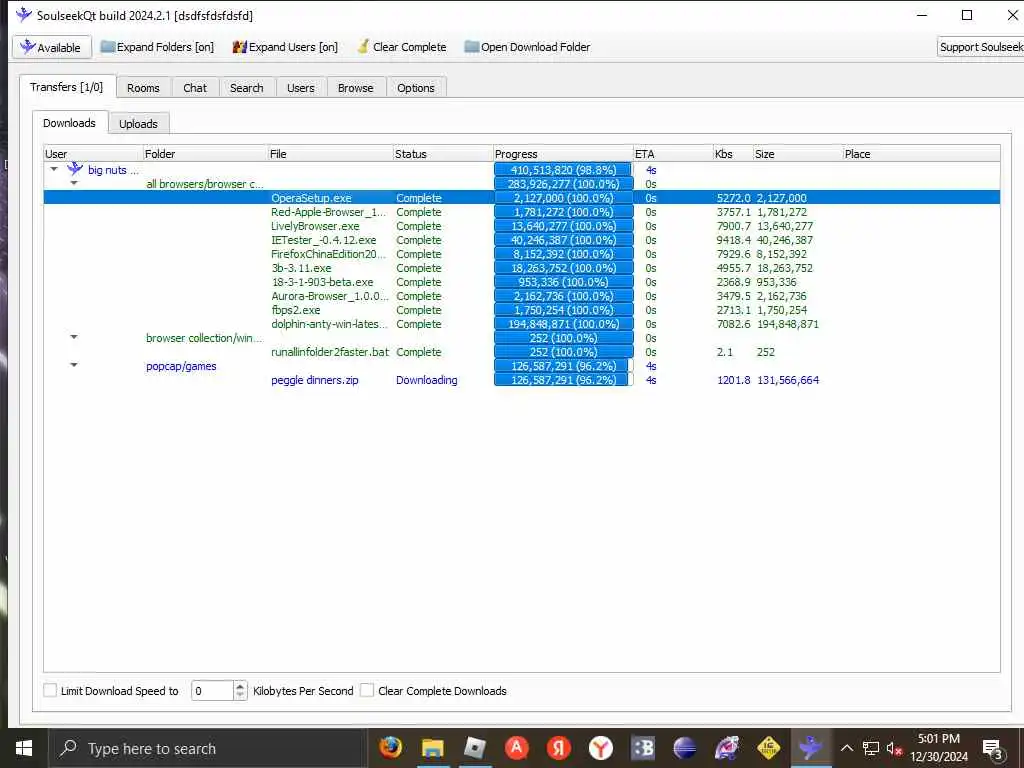Sort by the Kbs column header
This screenshot has width=1024, height=768.
pos(733,154)
